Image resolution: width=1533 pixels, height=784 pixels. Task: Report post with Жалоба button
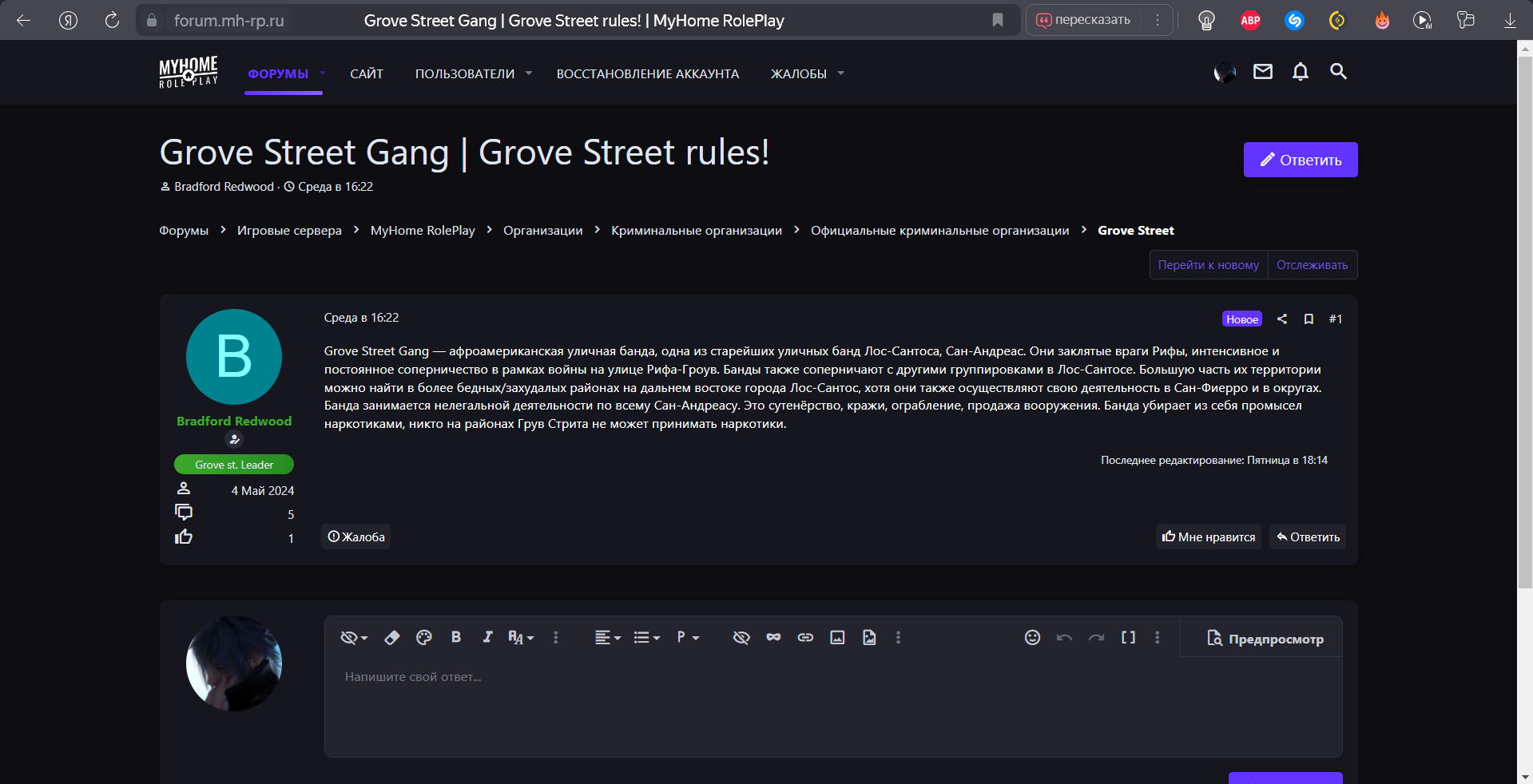(x=356, y=537)
